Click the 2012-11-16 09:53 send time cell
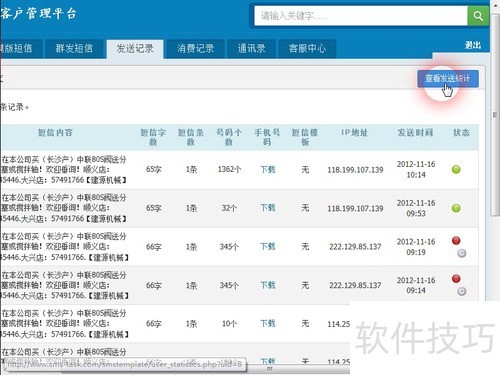This screenshot has height=375, width=500. click(416, 208)
